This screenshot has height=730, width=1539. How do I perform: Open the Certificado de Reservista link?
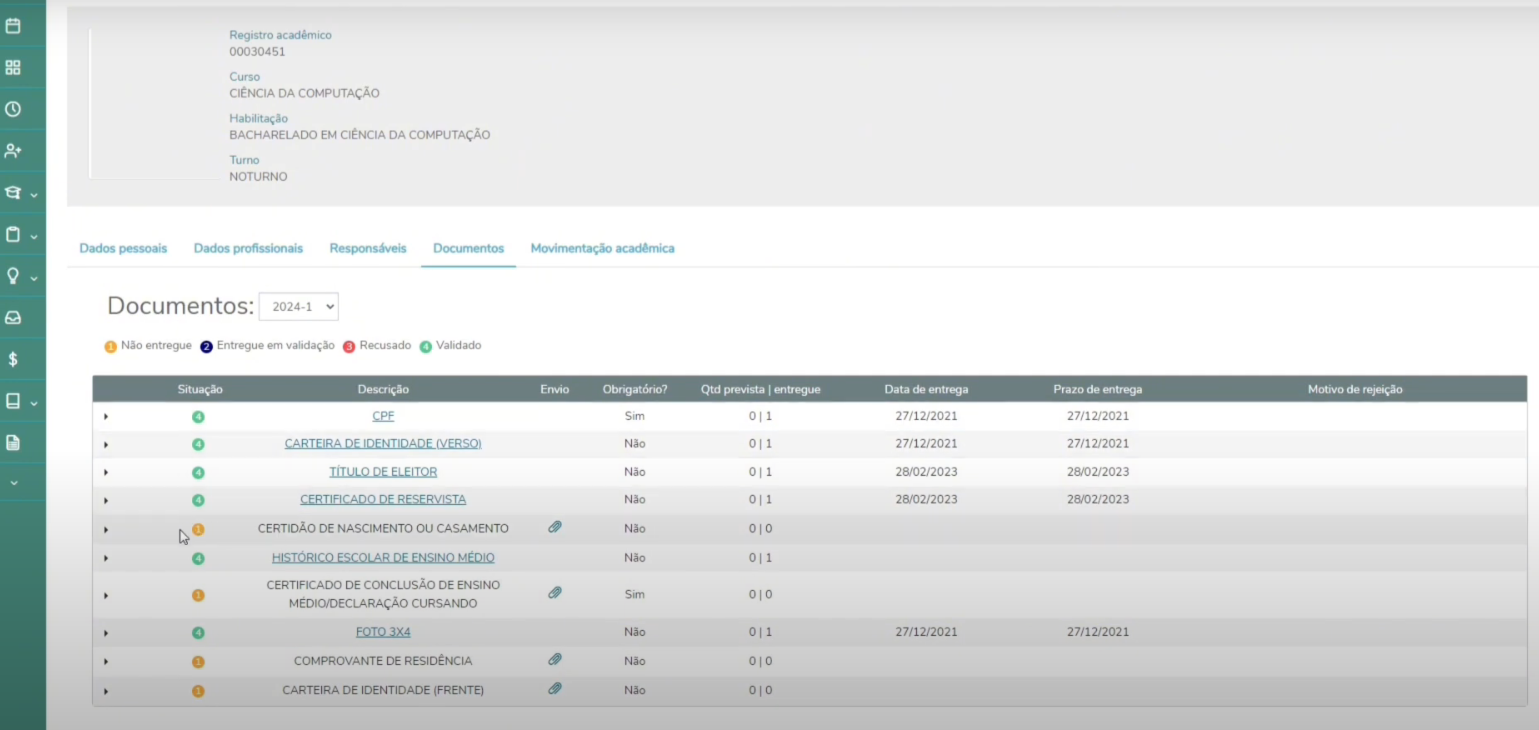click(x=383, y=499)
